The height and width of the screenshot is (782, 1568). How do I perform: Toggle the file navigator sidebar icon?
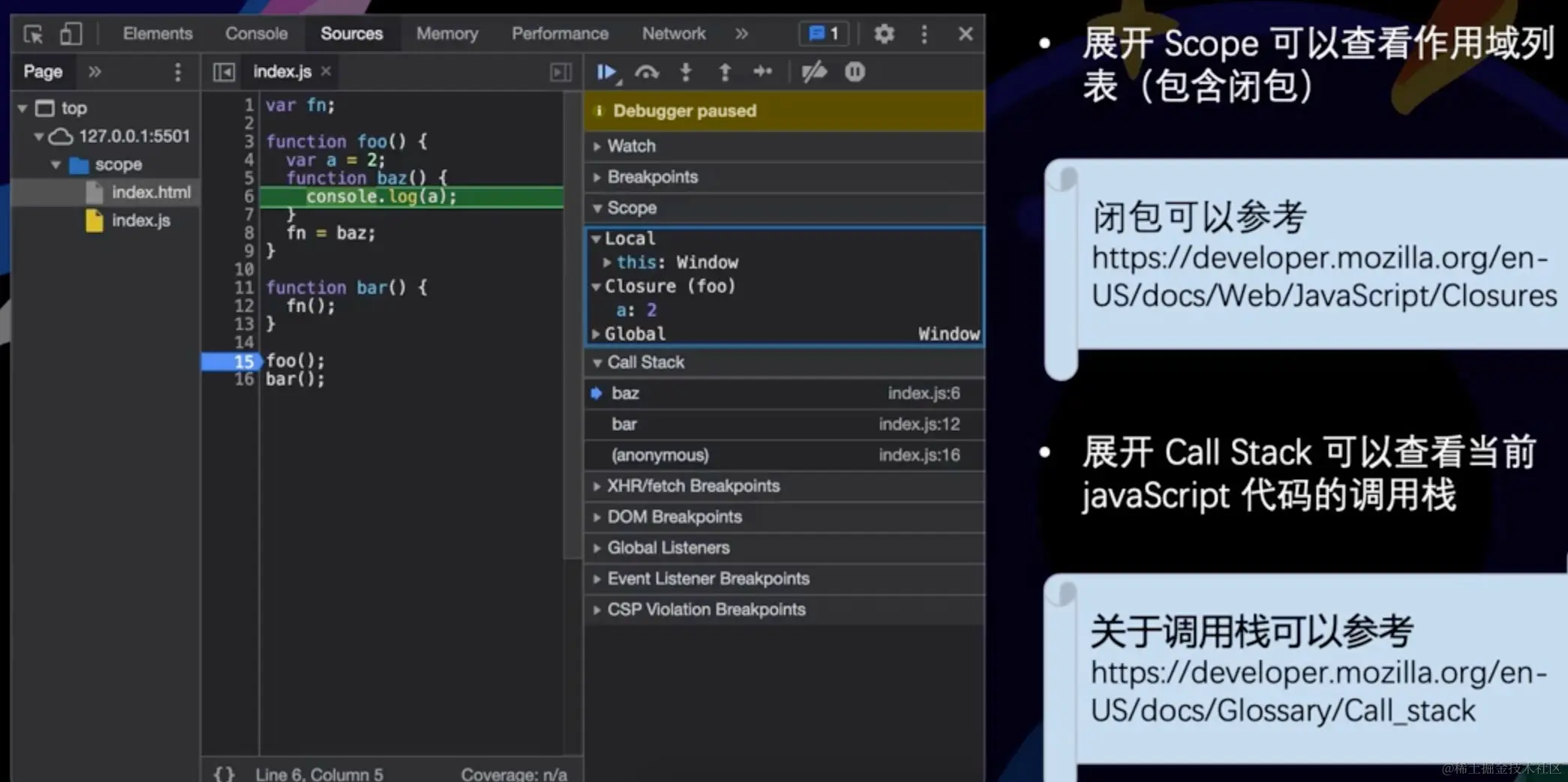pos(224,72)
